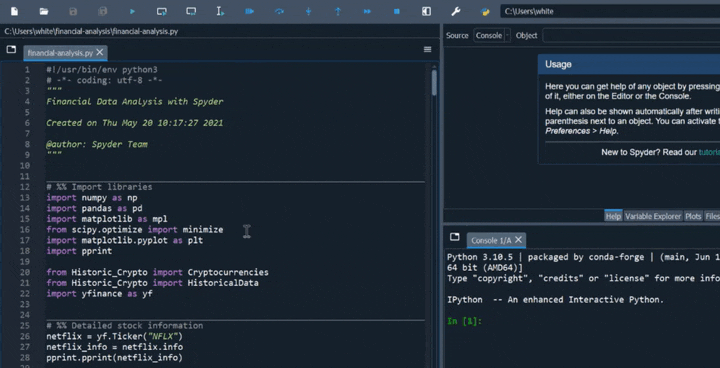Screen dimensions: 720x368
Task: Click the Object input field in Help
Action: pos(631,35)
